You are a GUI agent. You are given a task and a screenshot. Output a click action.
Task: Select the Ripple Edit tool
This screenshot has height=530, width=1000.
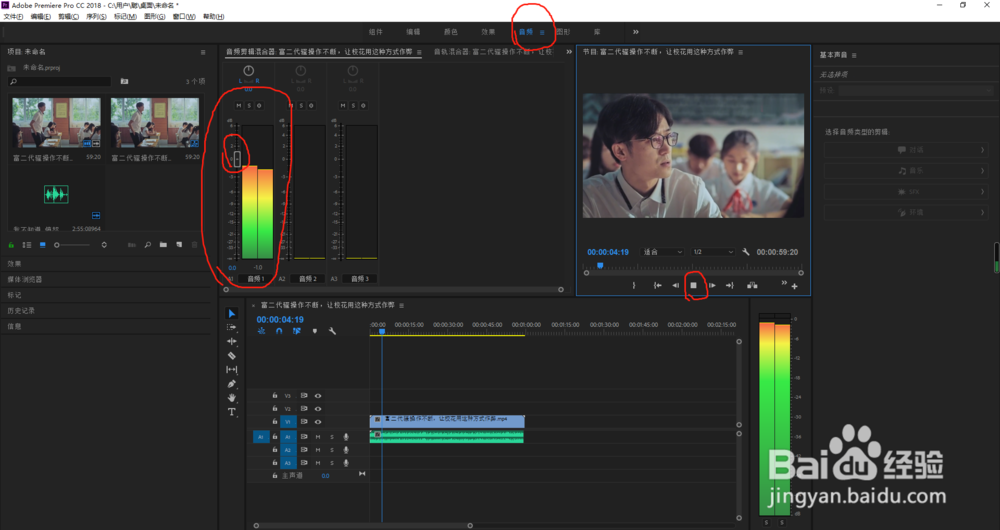coord(232,341)
